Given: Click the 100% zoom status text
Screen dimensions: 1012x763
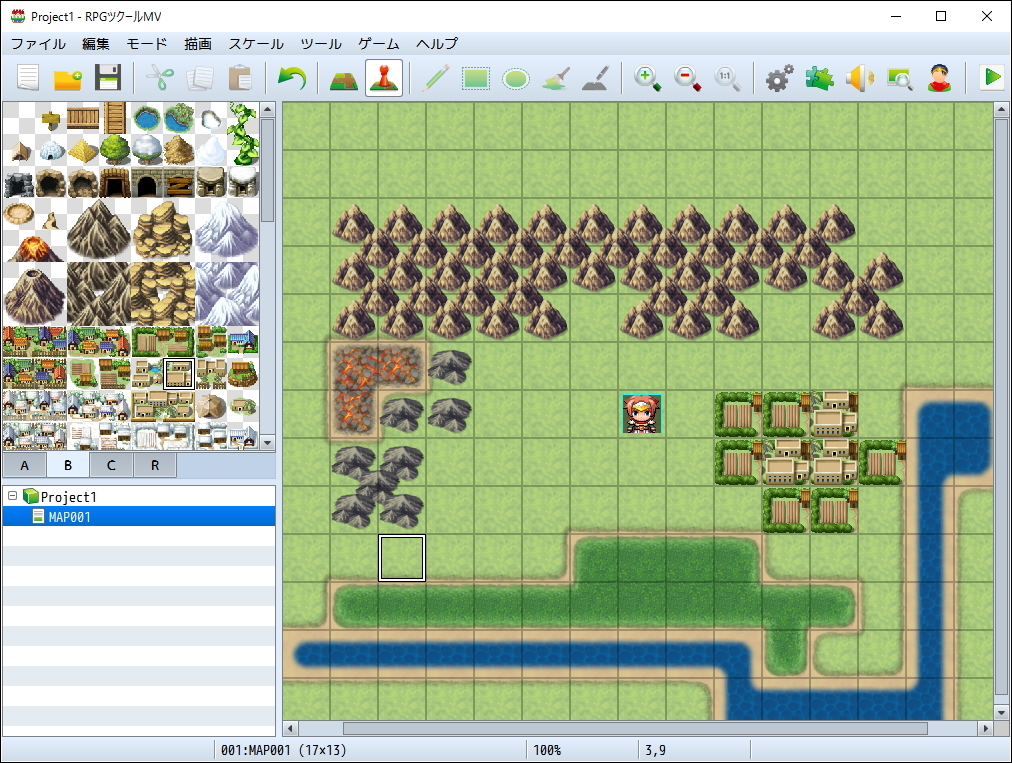Looking at the screenshot, I should pos(547,750).
